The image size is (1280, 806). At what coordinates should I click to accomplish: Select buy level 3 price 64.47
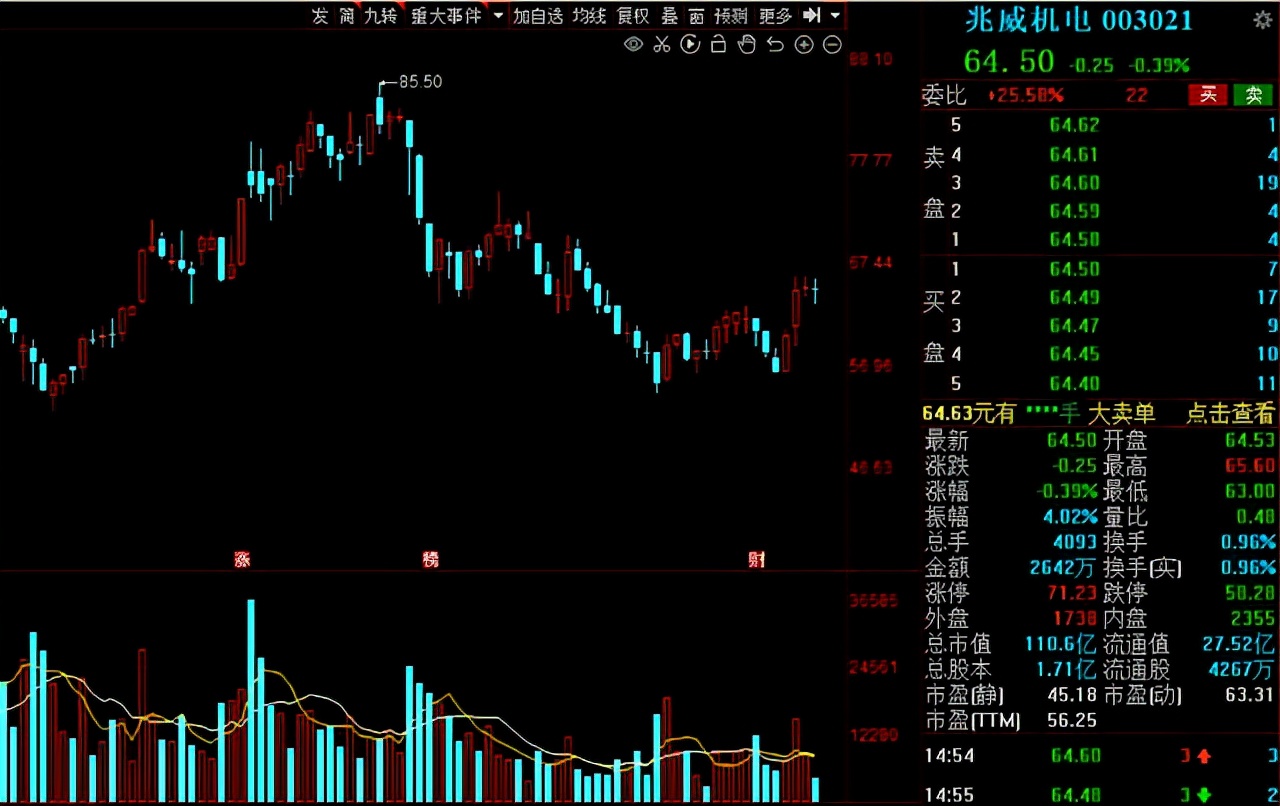1074,325
